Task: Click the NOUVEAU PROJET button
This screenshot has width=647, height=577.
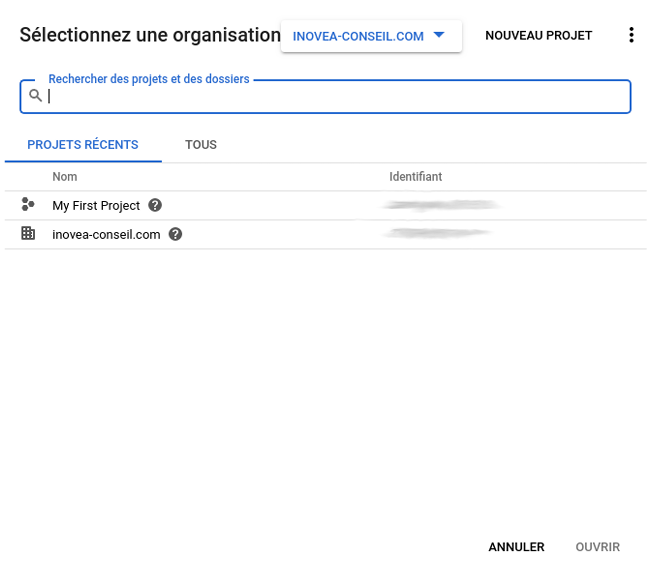Action: [538, 36]
